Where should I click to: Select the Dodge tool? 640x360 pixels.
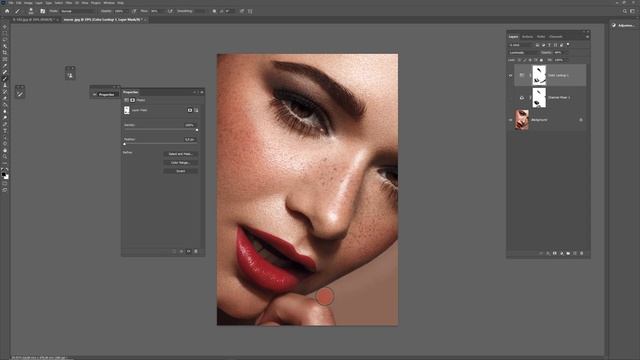pyautogui.click(x=5, y=117)
